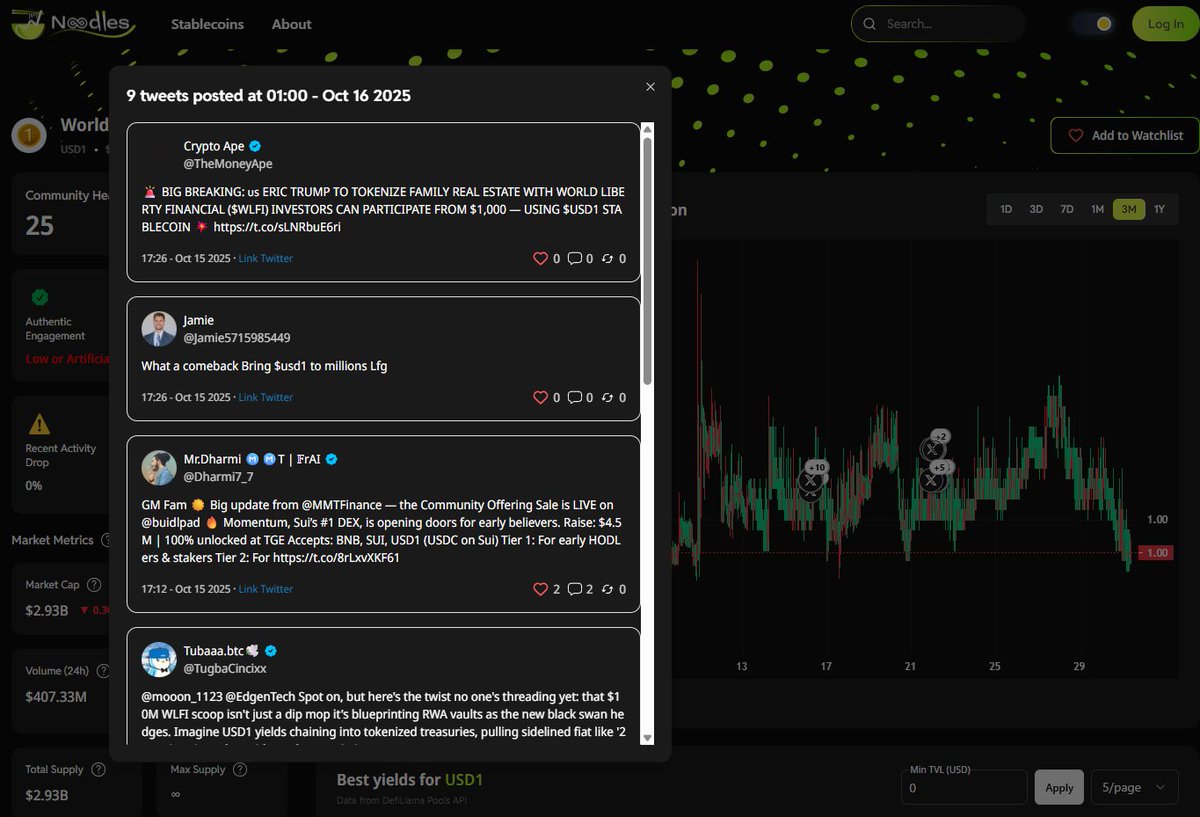Select the 3D chart range
This screenshot has height=817, width=1200.
1036,209
